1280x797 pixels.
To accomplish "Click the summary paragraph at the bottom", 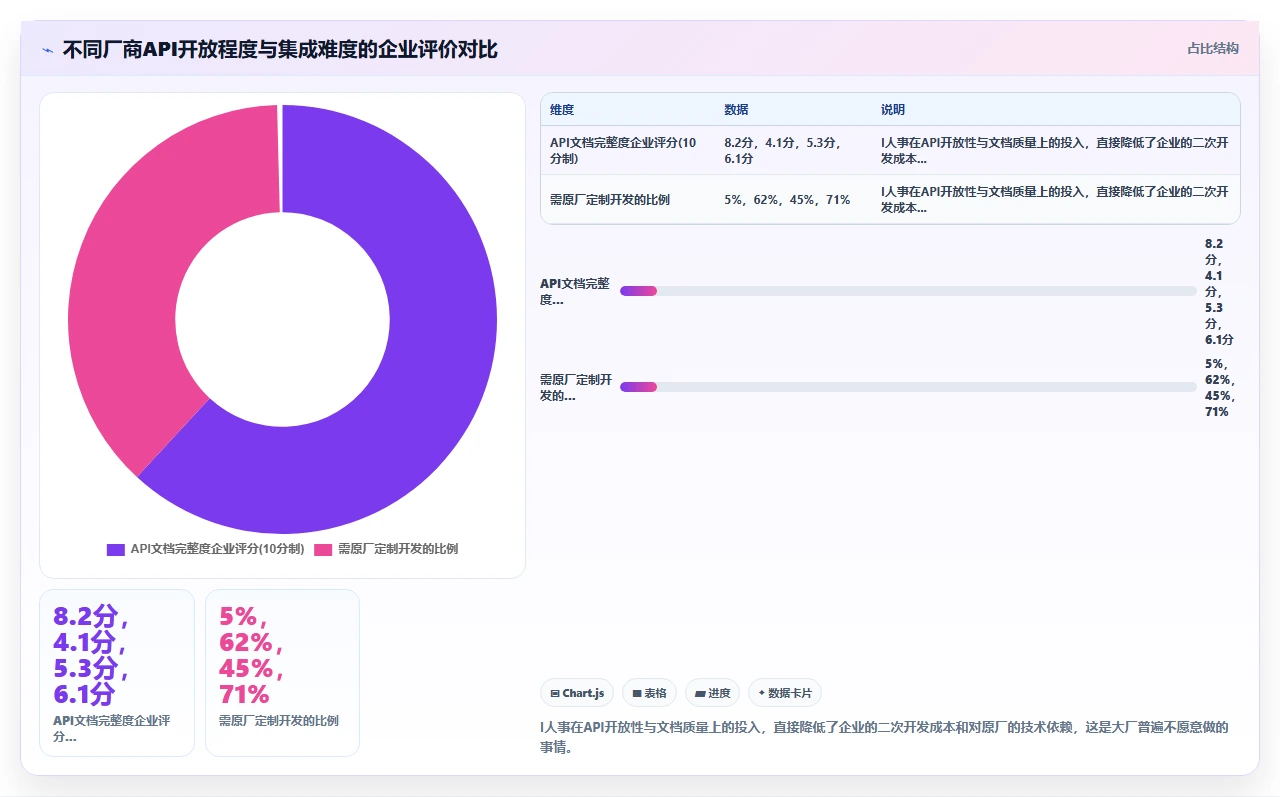I will pos(884,737).
